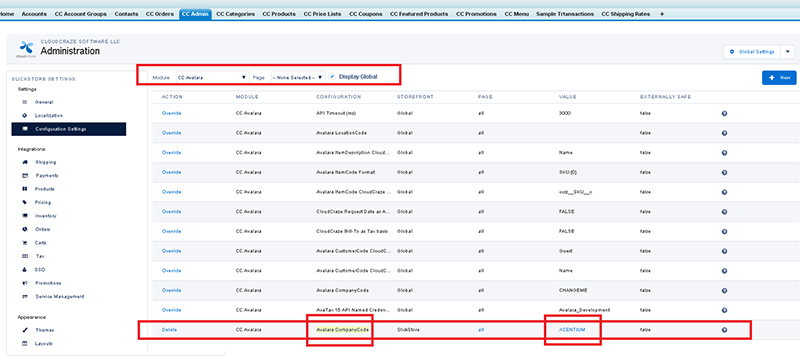Image resolution: width=800 pixels, height=361 pixels.
Task: Click the Inventory icon in sidebar
Action: click(24, 216)
